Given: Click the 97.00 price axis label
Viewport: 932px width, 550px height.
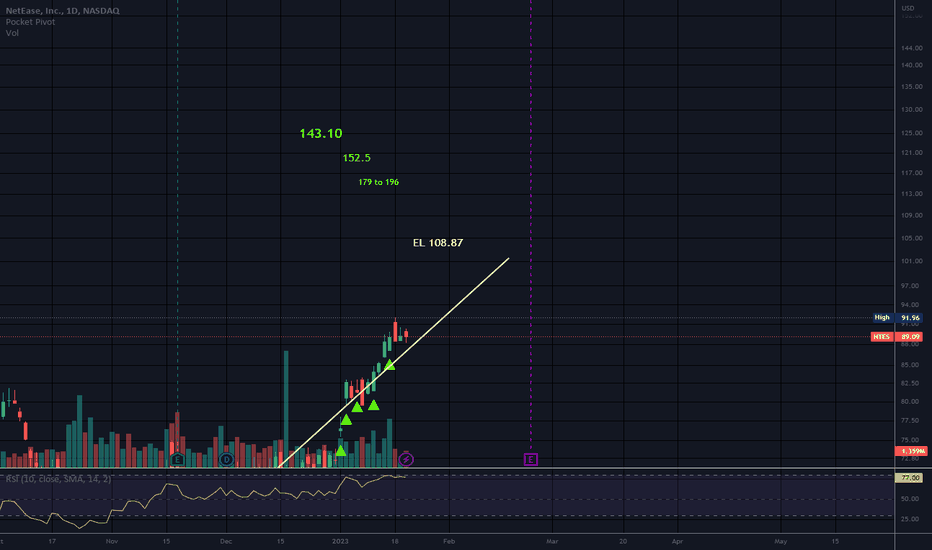Looking at the screenshot, I should click(911, 286).
